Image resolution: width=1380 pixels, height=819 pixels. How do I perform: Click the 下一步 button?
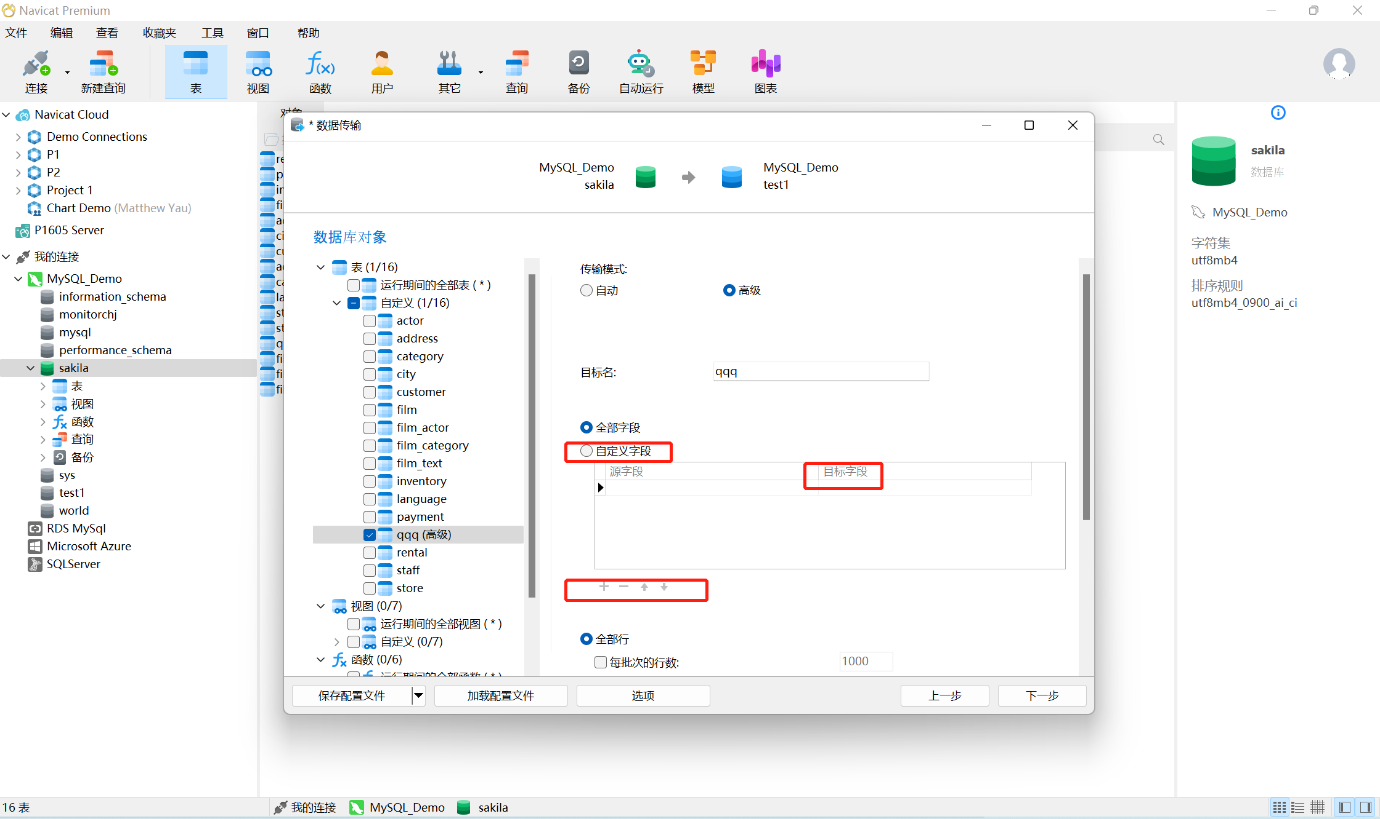(x=1042, y=696)
